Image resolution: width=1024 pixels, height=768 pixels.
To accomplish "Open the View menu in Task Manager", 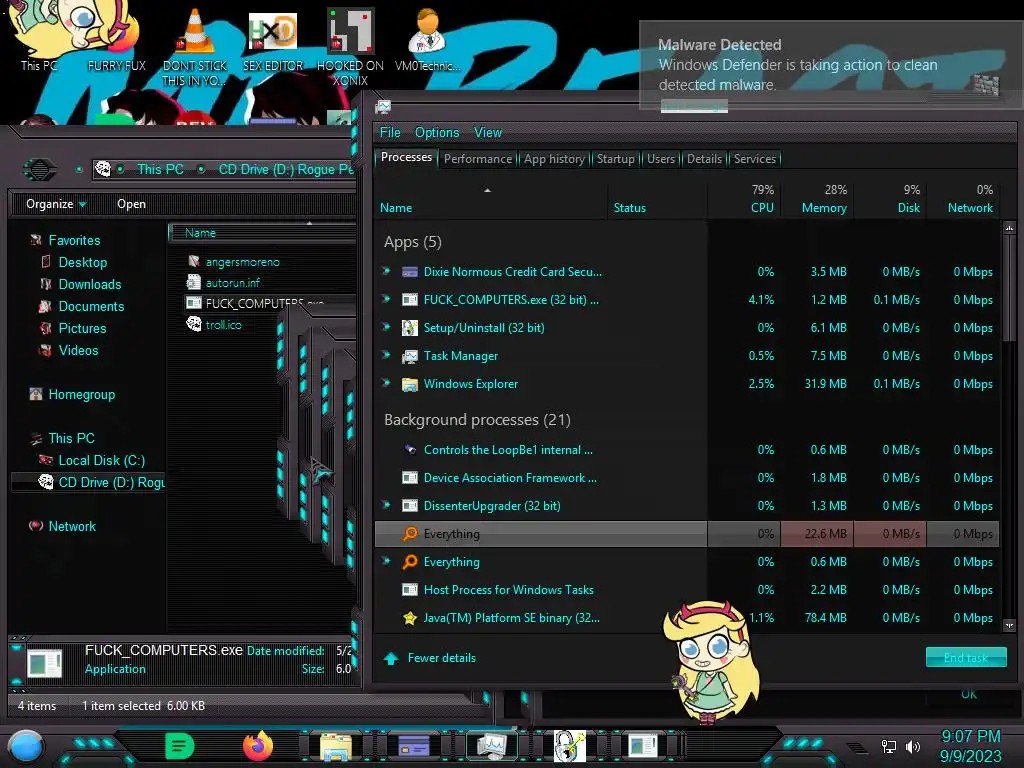I will (x=488, y=133).
